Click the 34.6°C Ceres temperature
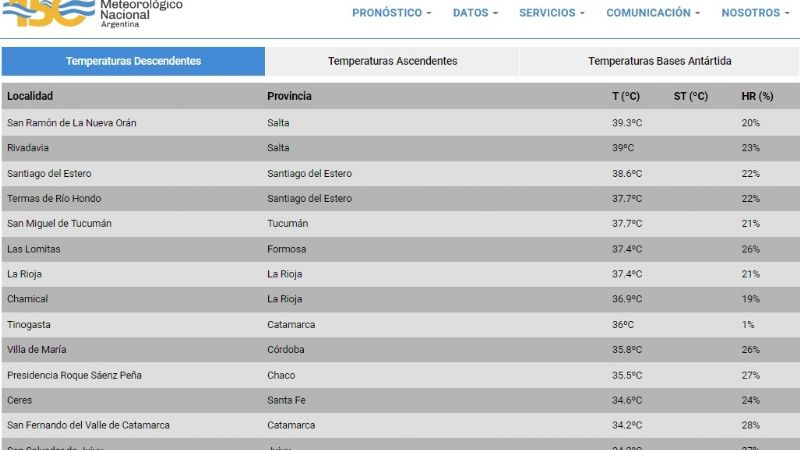800x450 pixels. point(627,400)
